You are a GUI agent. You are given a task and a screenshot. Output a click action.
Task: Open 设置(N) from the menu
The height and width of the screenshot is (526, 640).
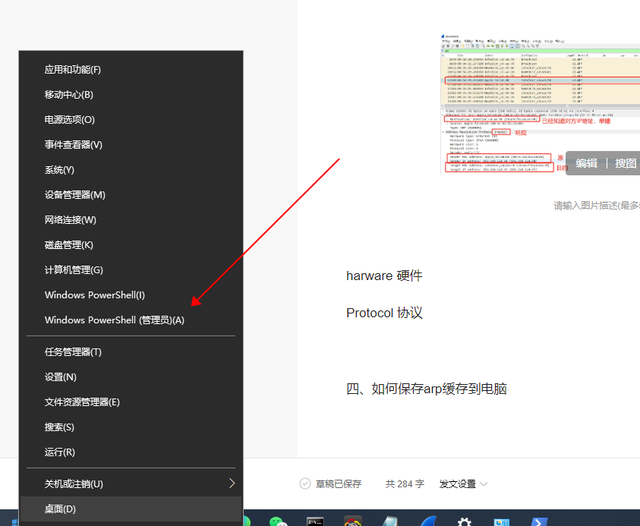(131, 377)
